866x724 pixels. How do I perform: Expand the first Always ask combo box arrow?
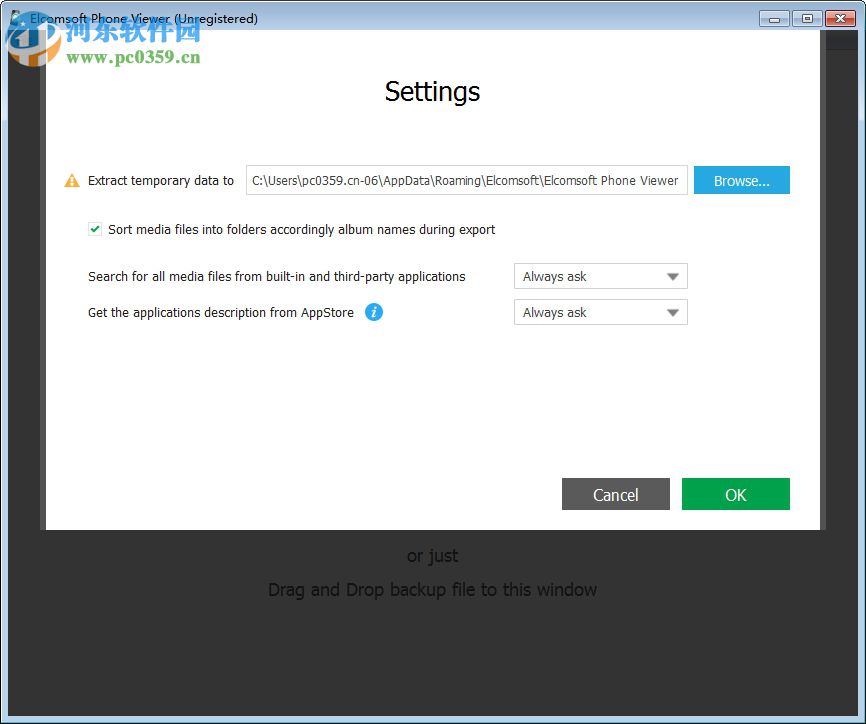(x=674, y=276)
